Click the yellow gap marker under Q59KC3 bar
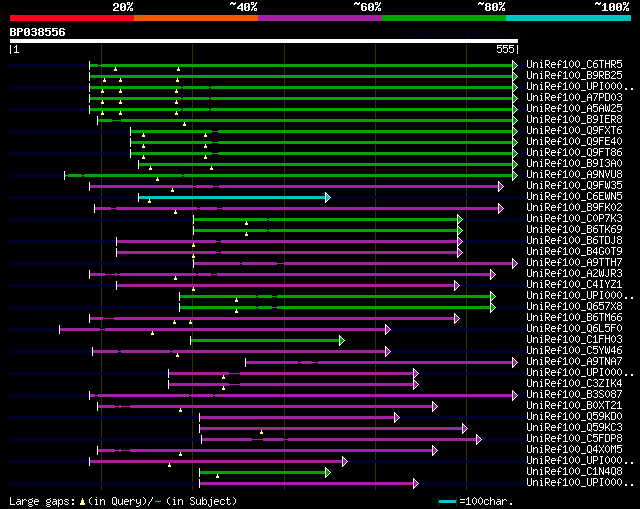 click(262, 432)
